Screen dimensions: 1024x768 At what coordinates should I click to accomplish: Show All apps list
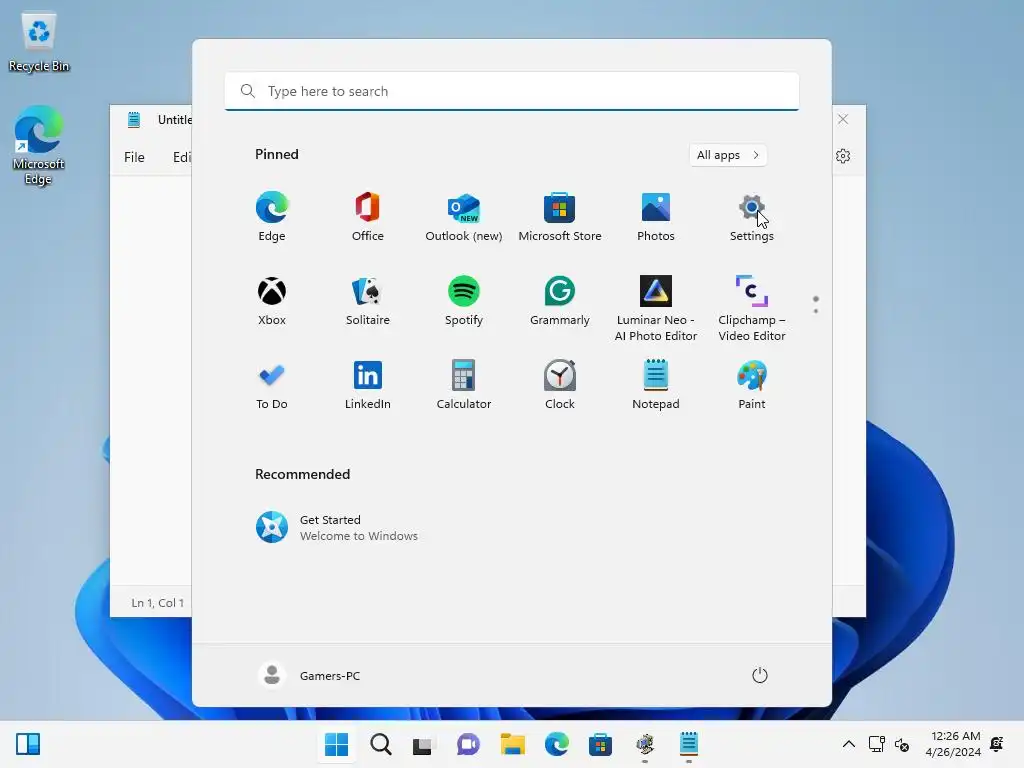point(728,155)
